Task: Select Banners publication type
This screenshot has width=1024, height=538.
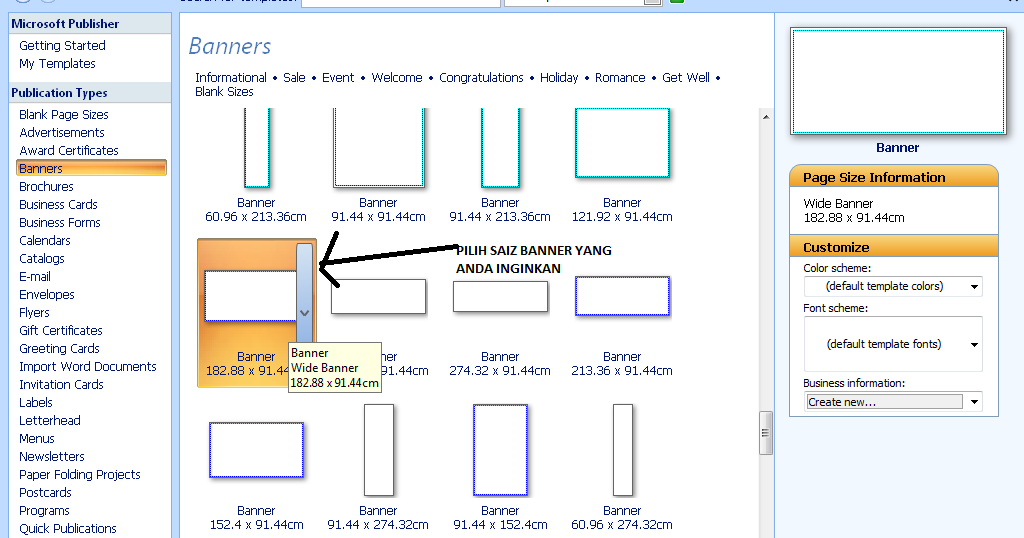Action: point(91,168)
